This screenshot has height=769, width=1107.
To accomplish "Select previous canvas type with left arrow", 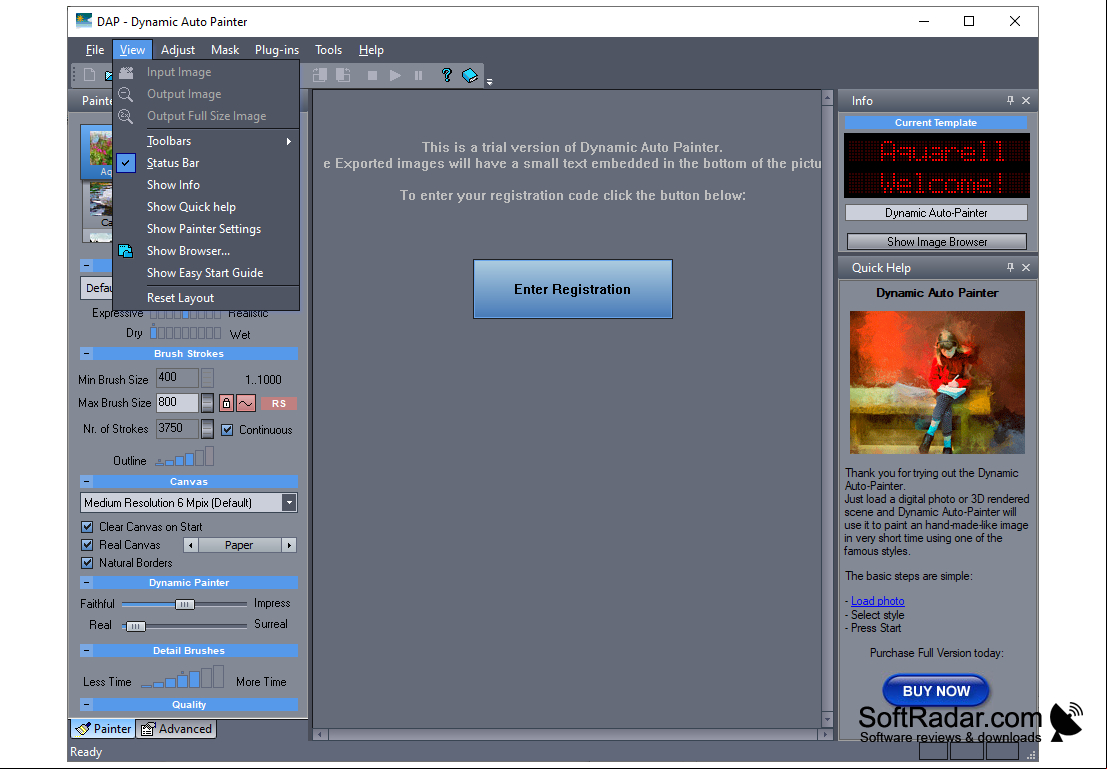I will tap(191, 545).
